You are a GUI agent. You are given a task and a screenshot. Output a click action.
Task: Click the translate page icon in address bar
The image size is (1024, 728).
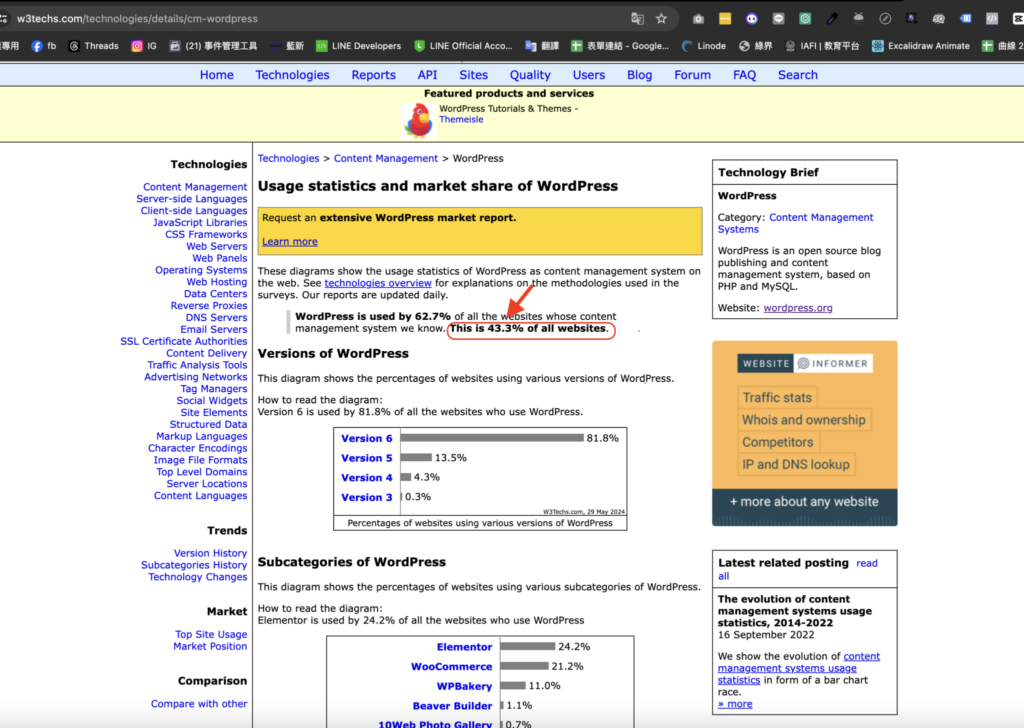637,18
